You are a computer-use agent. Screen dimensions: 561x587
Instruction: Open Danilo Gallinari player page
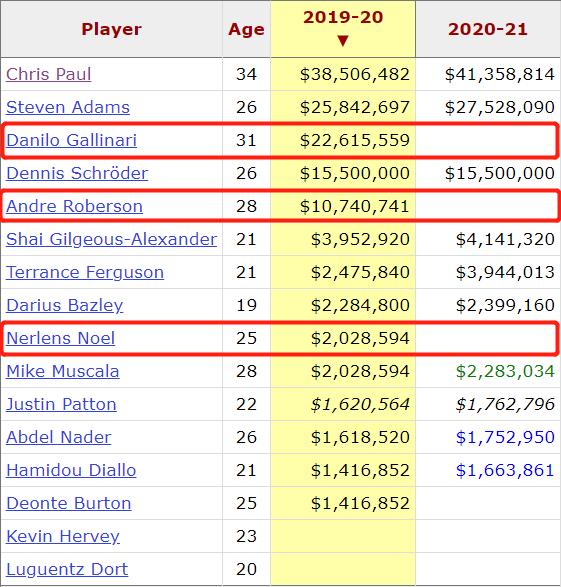tap(71, 140)
